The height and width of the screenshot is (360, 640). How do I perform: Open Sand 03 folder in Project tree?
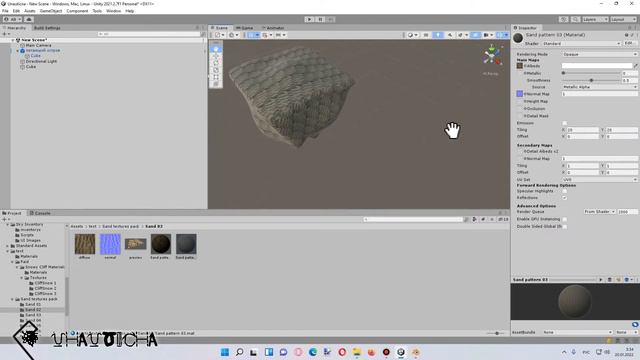click(33, 315)
